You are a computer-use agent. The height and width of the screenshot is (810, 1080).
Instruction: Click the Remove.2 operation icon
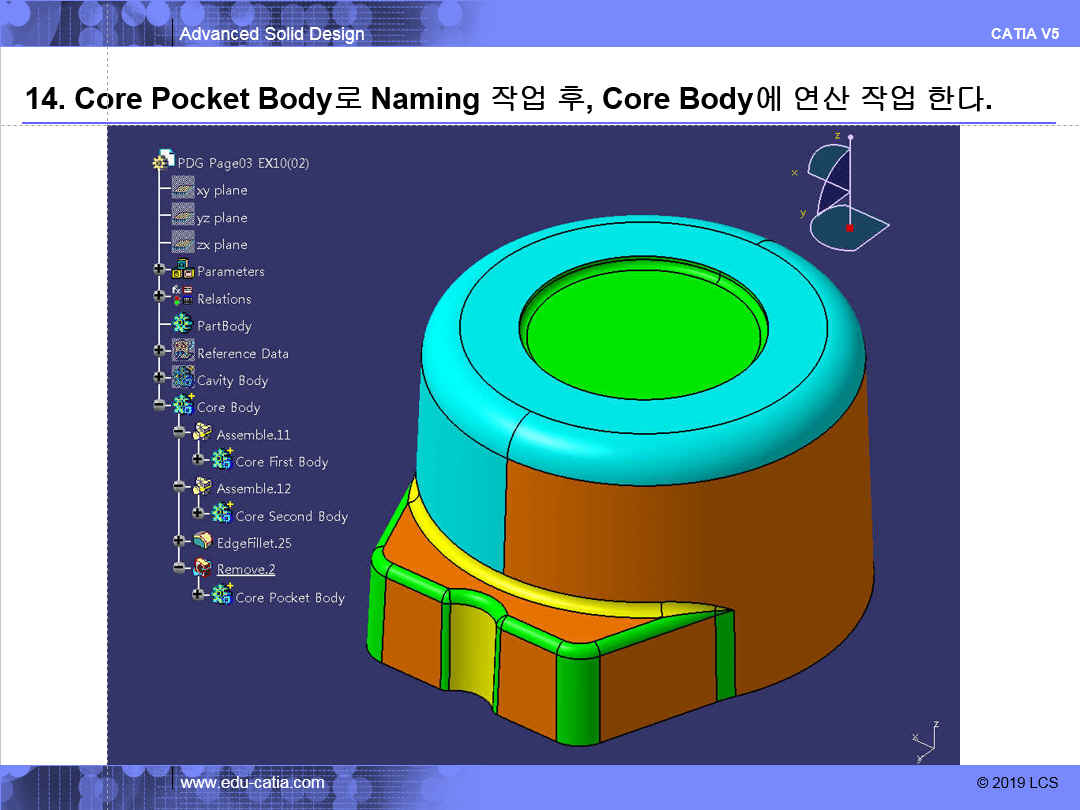pyautogui.click(x=202, y=569)
